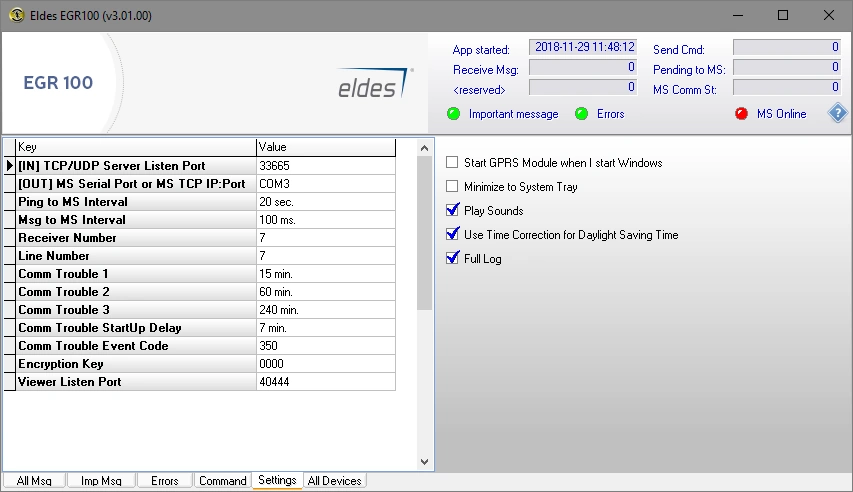Click the settings table scroll up arrow

click(x=424, y=148)
